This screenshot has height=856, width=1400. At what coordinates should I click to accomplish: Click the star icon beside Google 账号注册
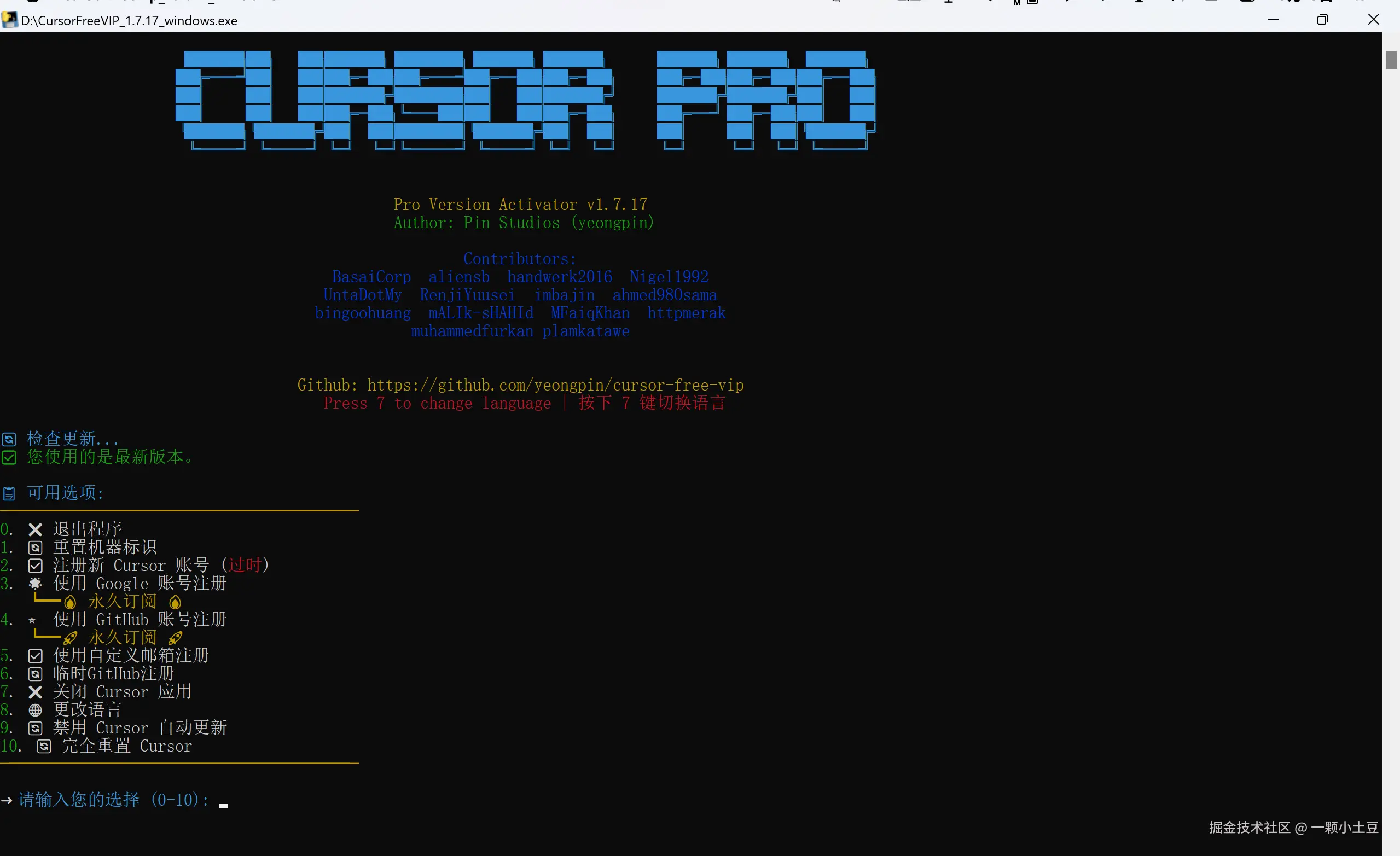tap(35, 584)
